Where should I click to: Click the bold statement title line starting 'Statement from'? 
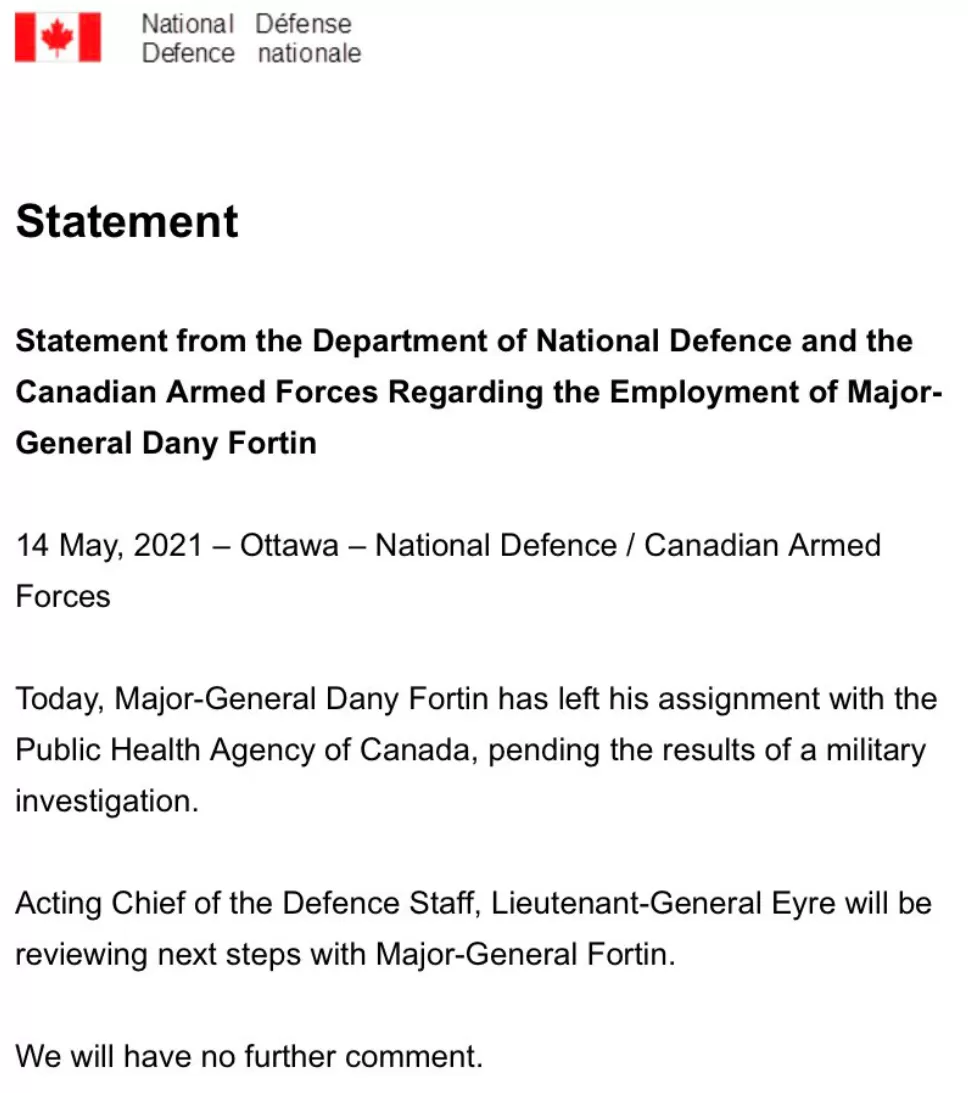(464, 341)
